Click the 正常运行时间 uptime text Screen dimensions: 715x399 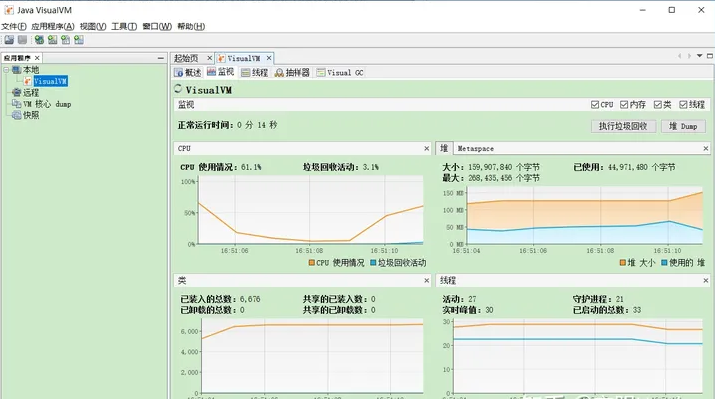(228, 125)
